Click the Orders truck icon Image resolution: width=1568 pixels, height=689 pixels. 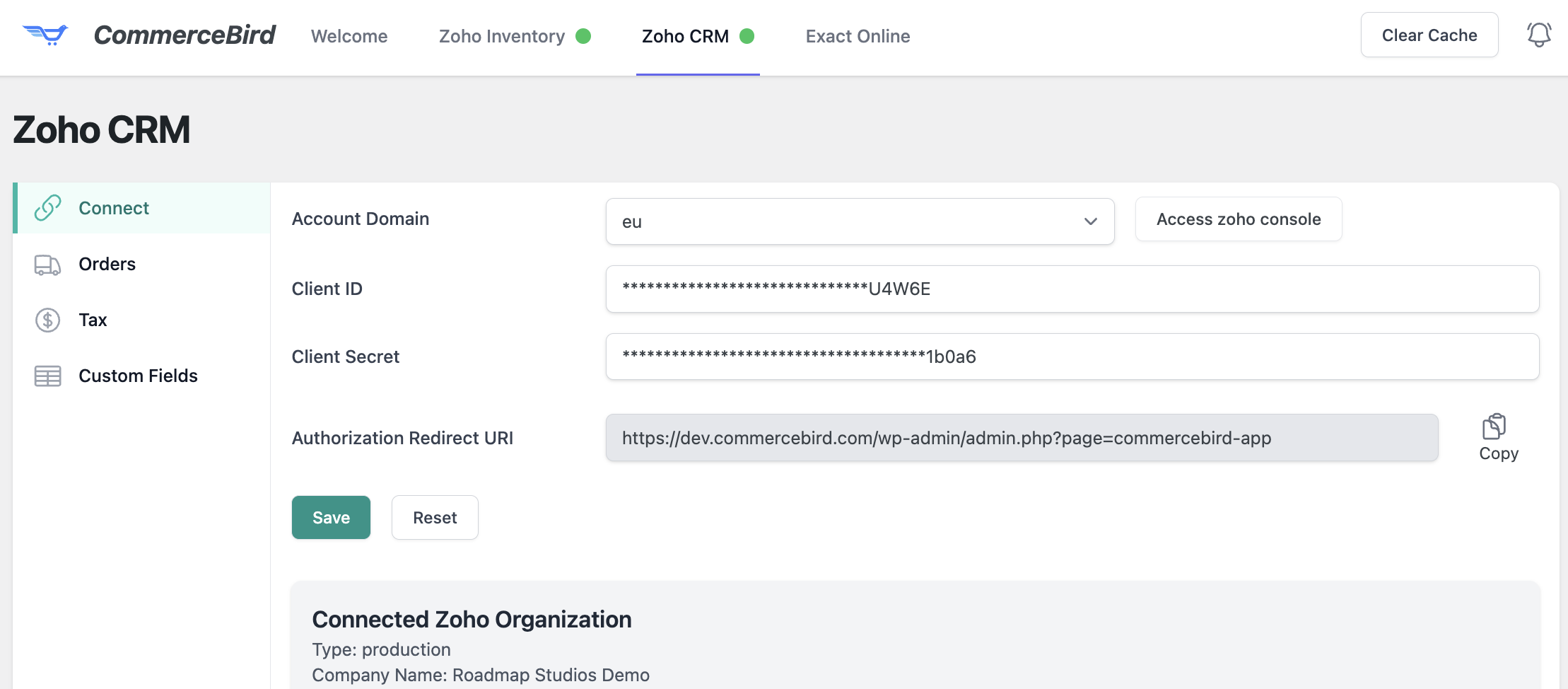[47, 265]
